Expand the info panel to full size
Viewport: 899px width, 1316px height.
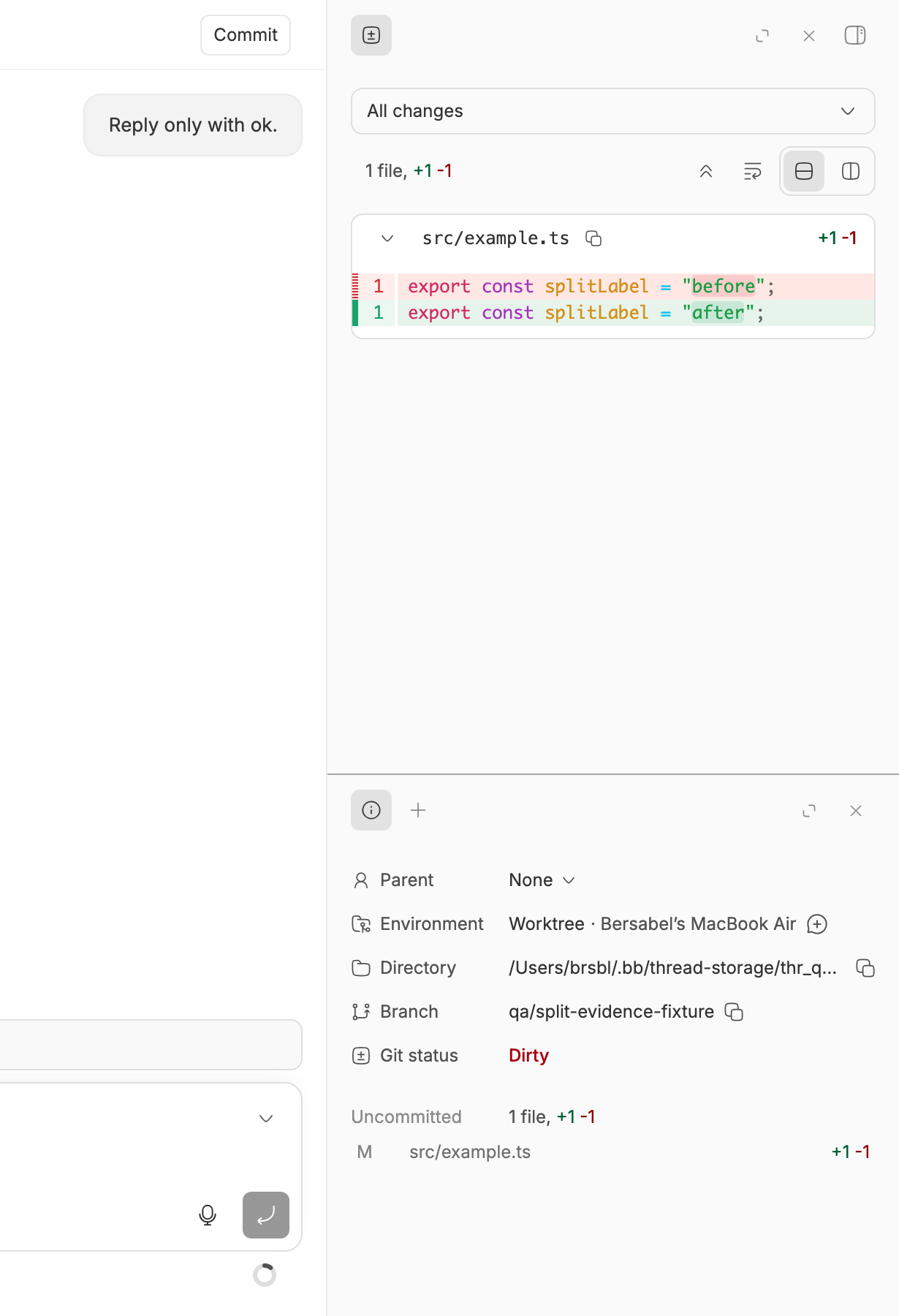tap(809, 811)
